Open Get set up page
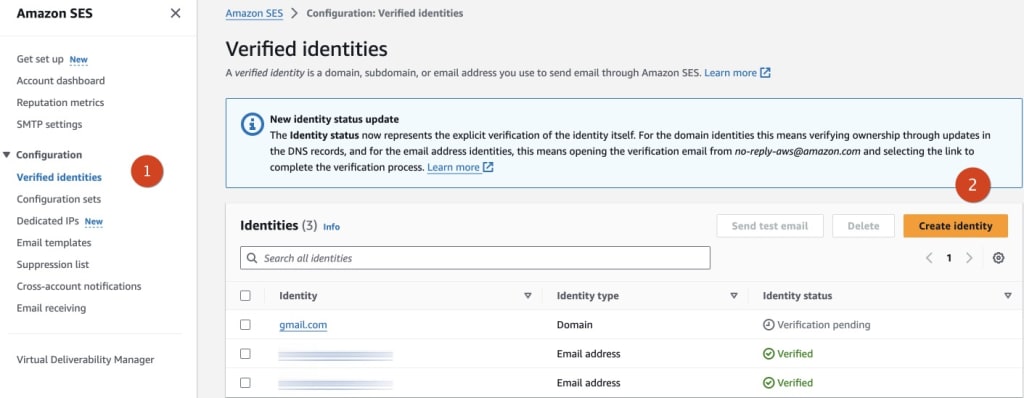The image size is (1024, 398). point(40,59)
